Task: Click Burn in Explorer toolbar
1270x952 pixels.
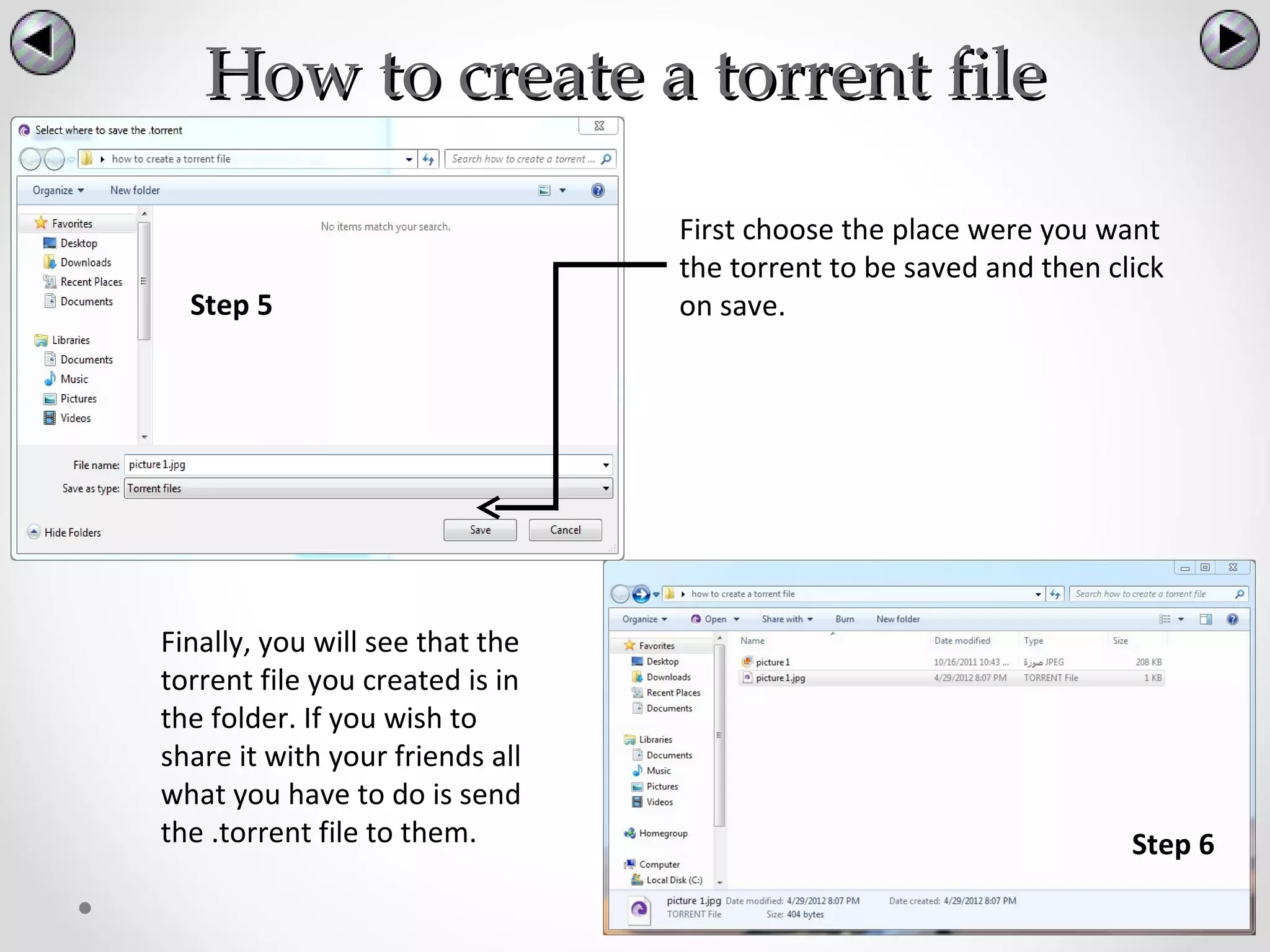Action: (x=845, y=619)
